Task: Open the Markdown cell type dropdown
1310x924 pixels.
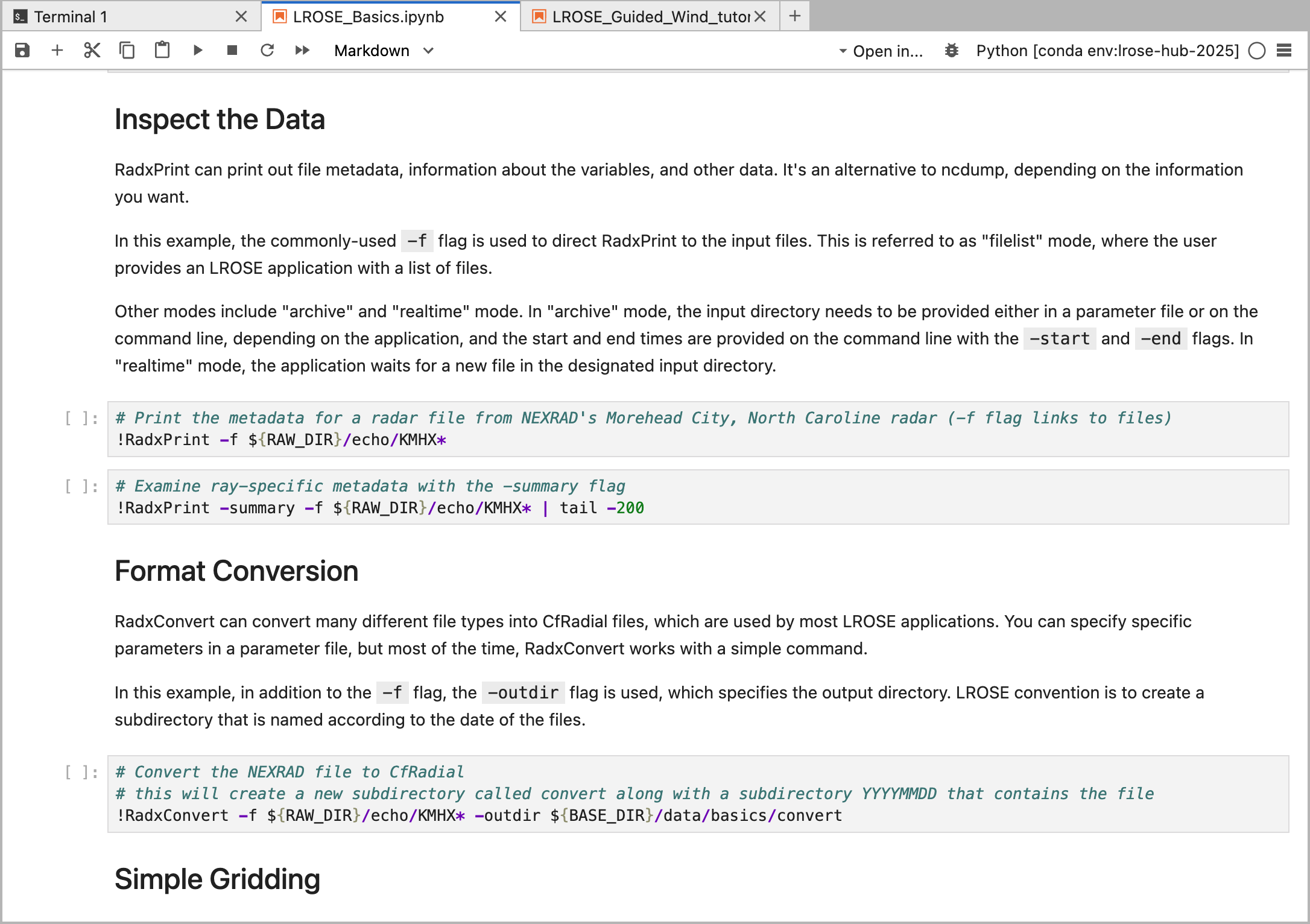Action: pos(384,51)
